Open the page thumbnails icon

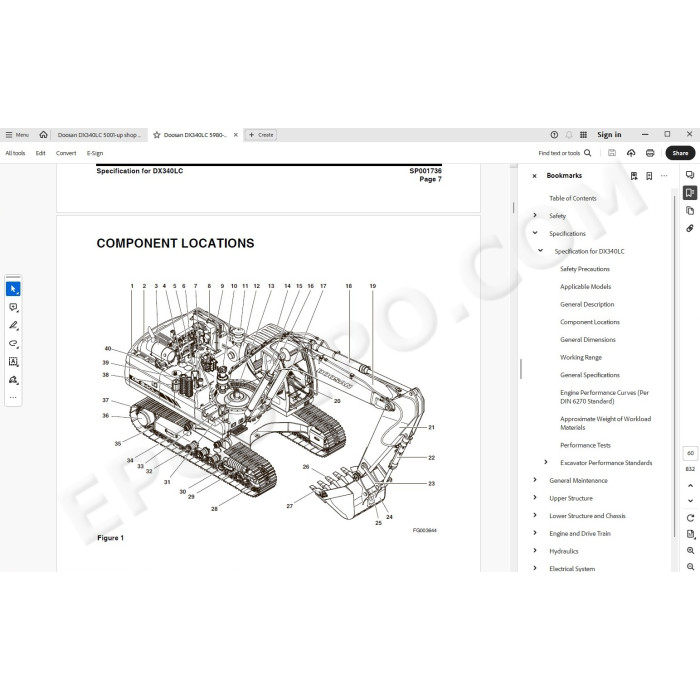pyautogui.click(x=690, y=210)
